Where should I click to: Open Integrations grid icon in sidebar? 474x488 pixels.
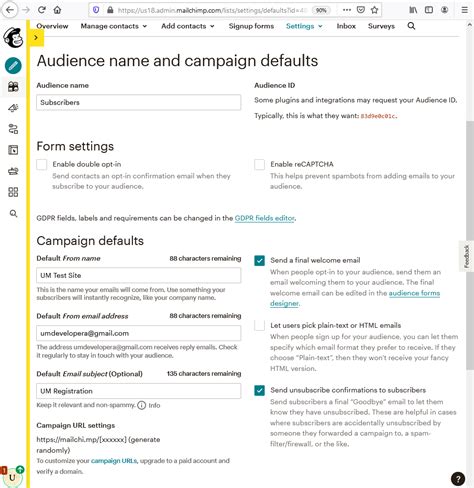(13, 192)
